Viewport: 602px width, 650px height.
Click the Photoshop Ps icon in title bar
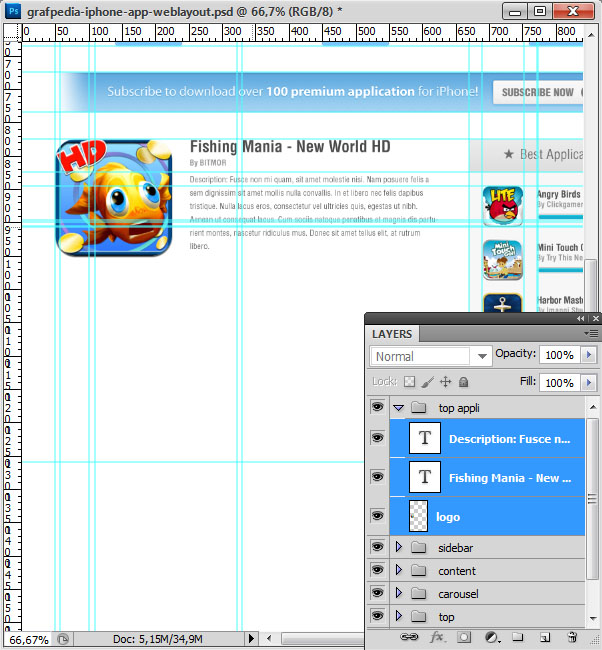tap(13, 11)
